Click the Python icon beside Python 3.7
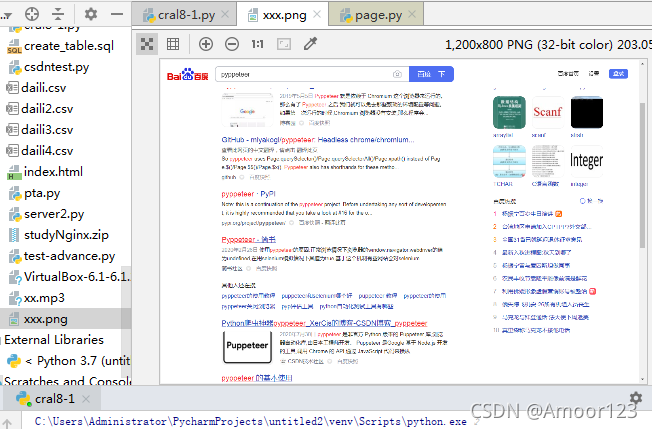This screenshot has height=429, width=652. click(14, 361)
